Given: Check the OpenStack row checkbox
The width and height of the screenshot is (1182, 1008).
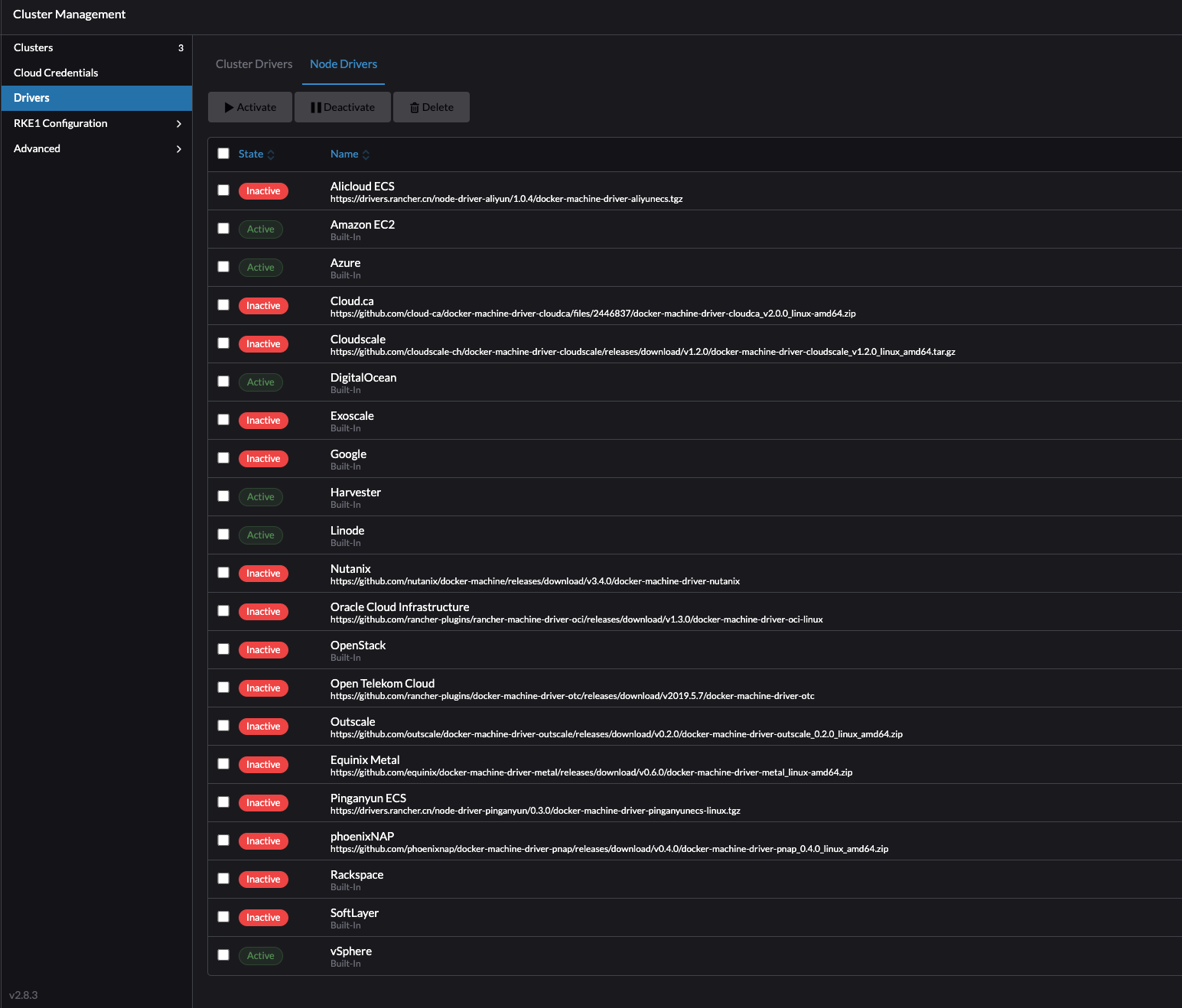Looking at the screenshot, I should 223,649.
